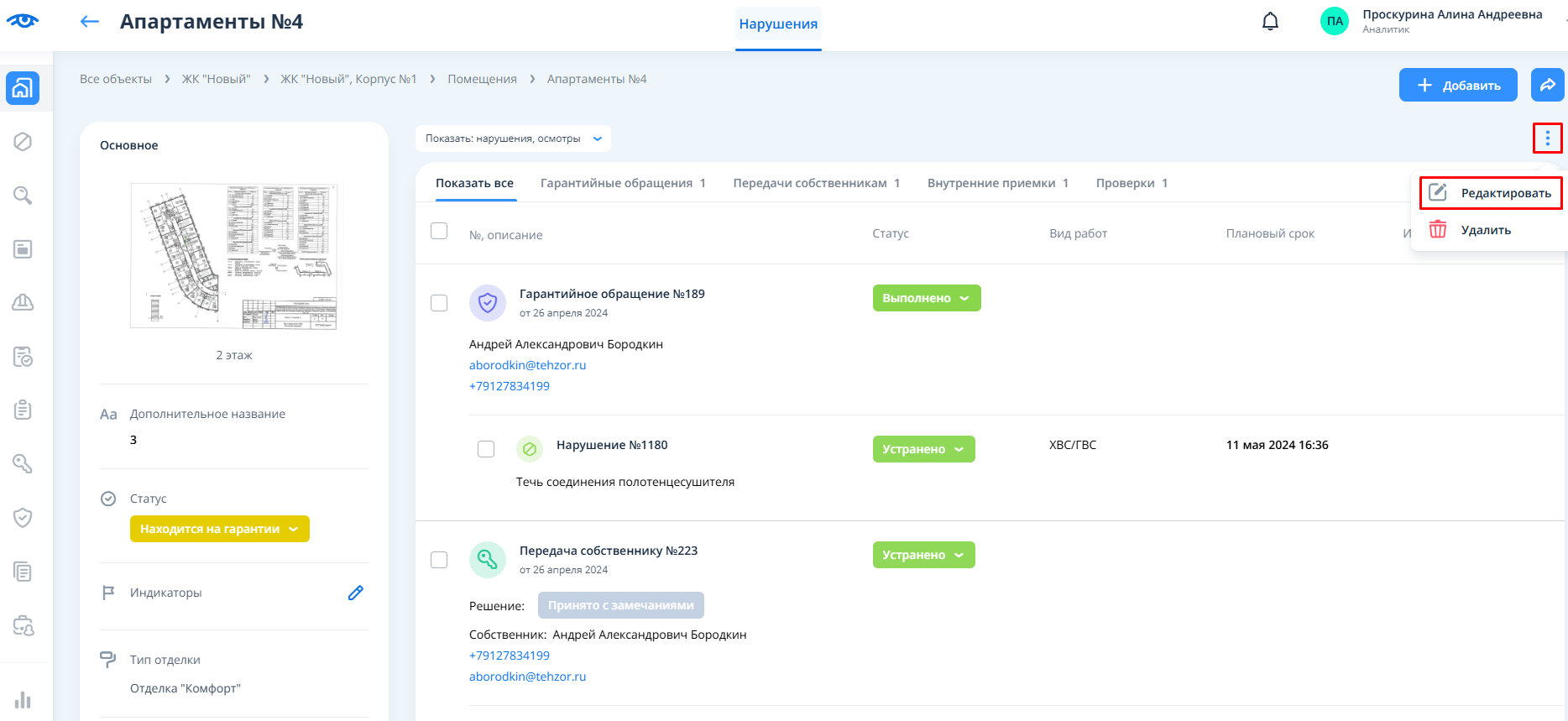Open the shield warranty icon in sidebar
Screen dimensions: 1568x721
click(x=23, y=517)
